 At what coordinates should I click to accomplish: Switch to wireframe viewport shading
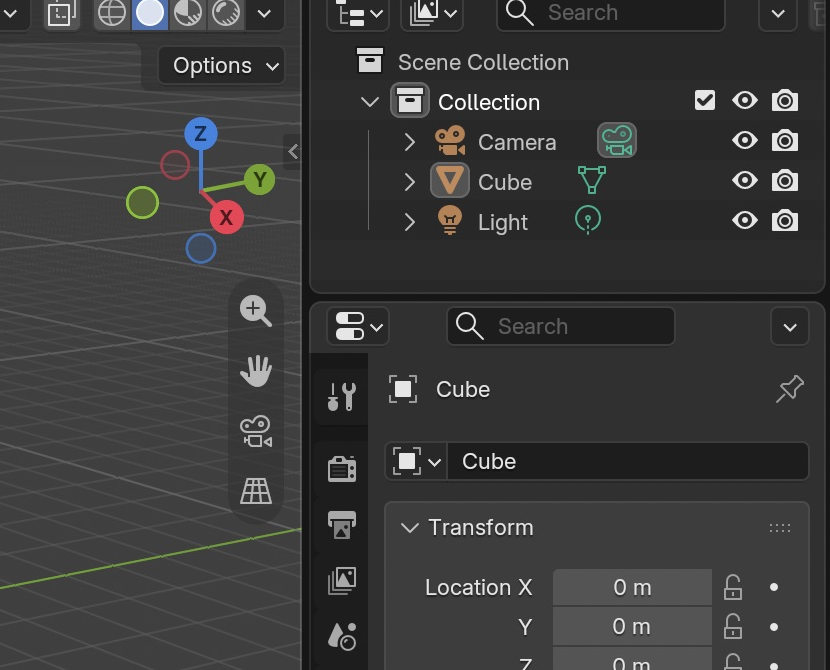click(112, 13)
